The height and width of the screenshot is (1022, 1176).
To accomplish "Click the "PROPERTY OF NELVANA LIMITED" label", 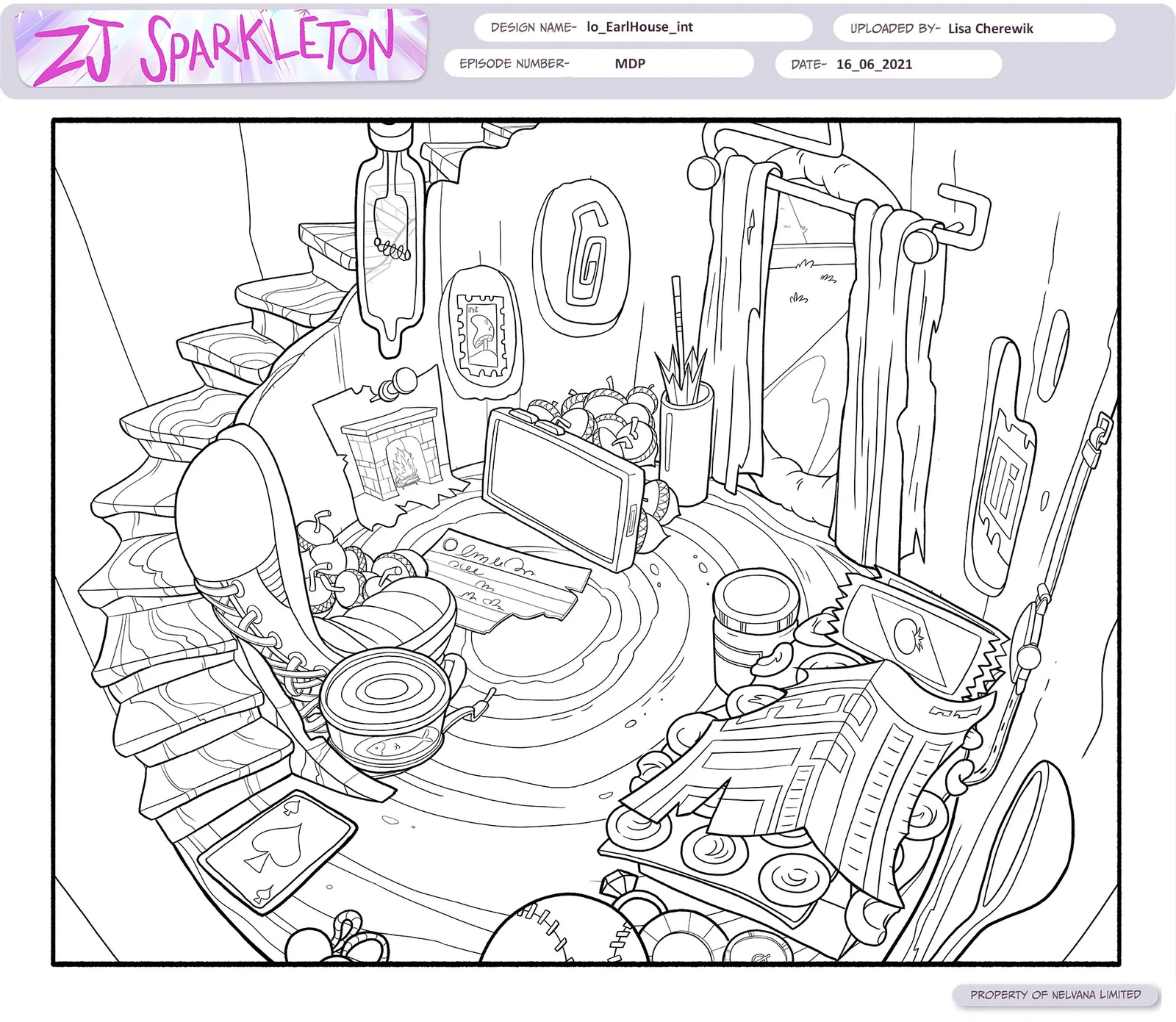I will pyautogui.click(x=1055, y=995).
